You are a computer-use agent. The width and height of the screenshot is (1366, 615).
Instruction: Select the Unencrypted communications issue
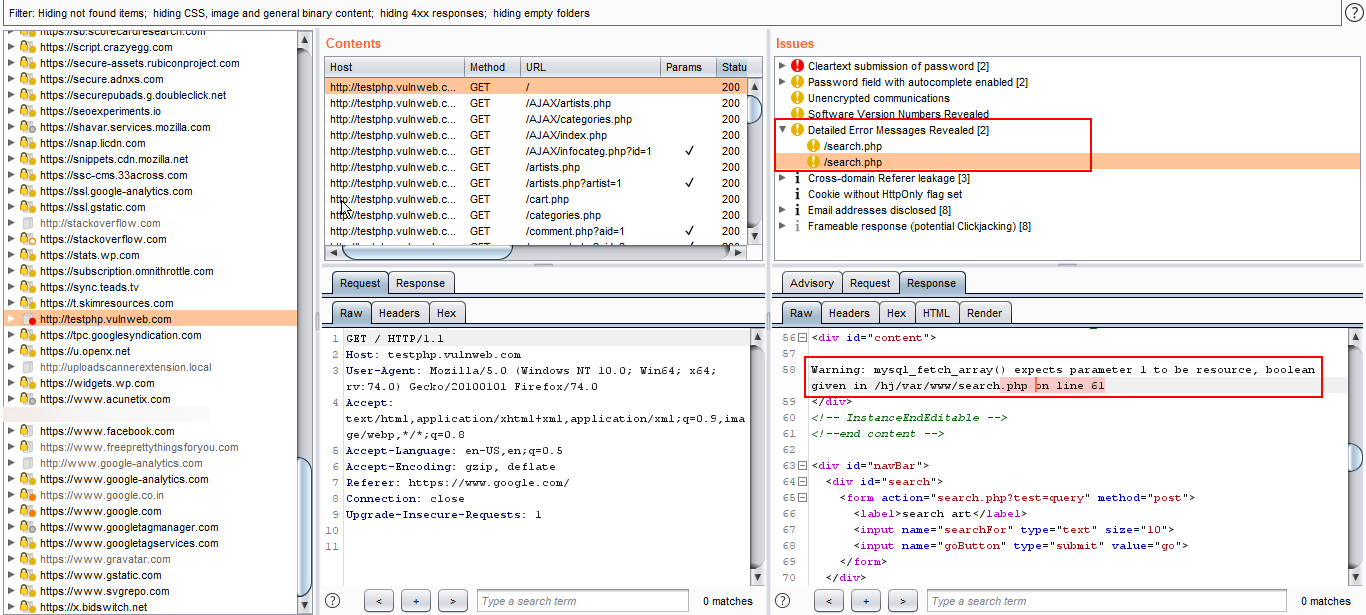(x=878, y=98)
